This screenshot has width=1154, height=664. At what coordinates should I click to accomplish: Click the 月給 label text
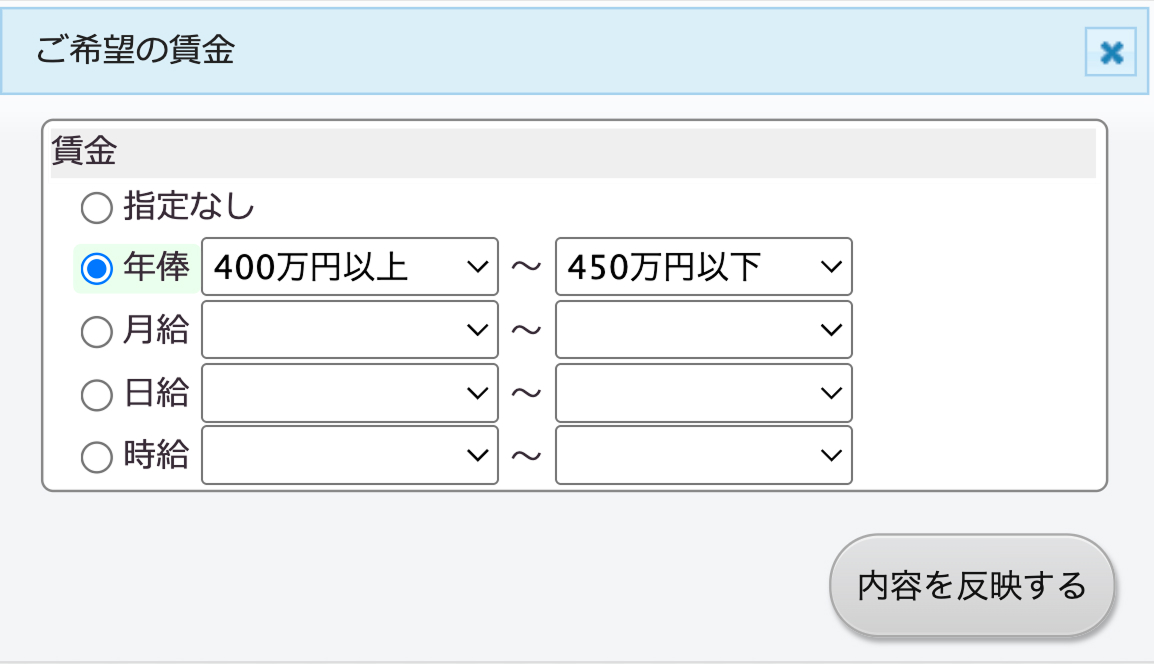(x=156, y=330)
